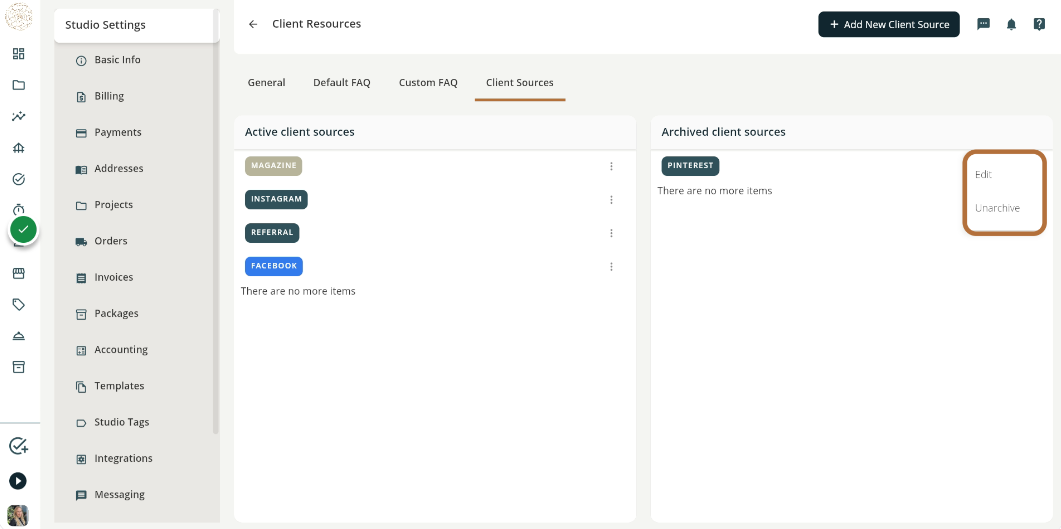Open the notifications bell icon
1061x529 pixels.
[x=1012, y=24]
